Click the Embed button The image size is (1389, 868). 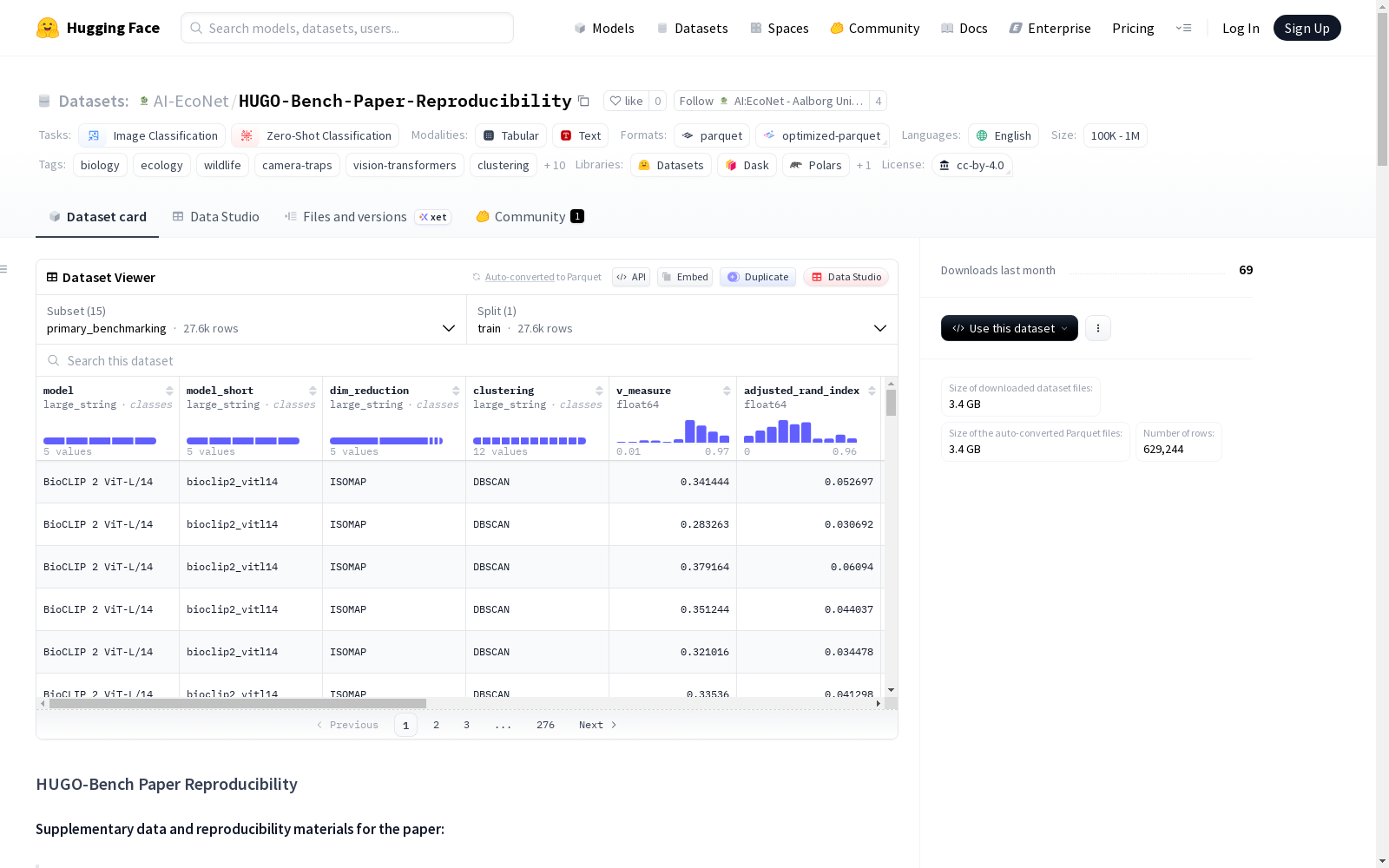point(685,277)
